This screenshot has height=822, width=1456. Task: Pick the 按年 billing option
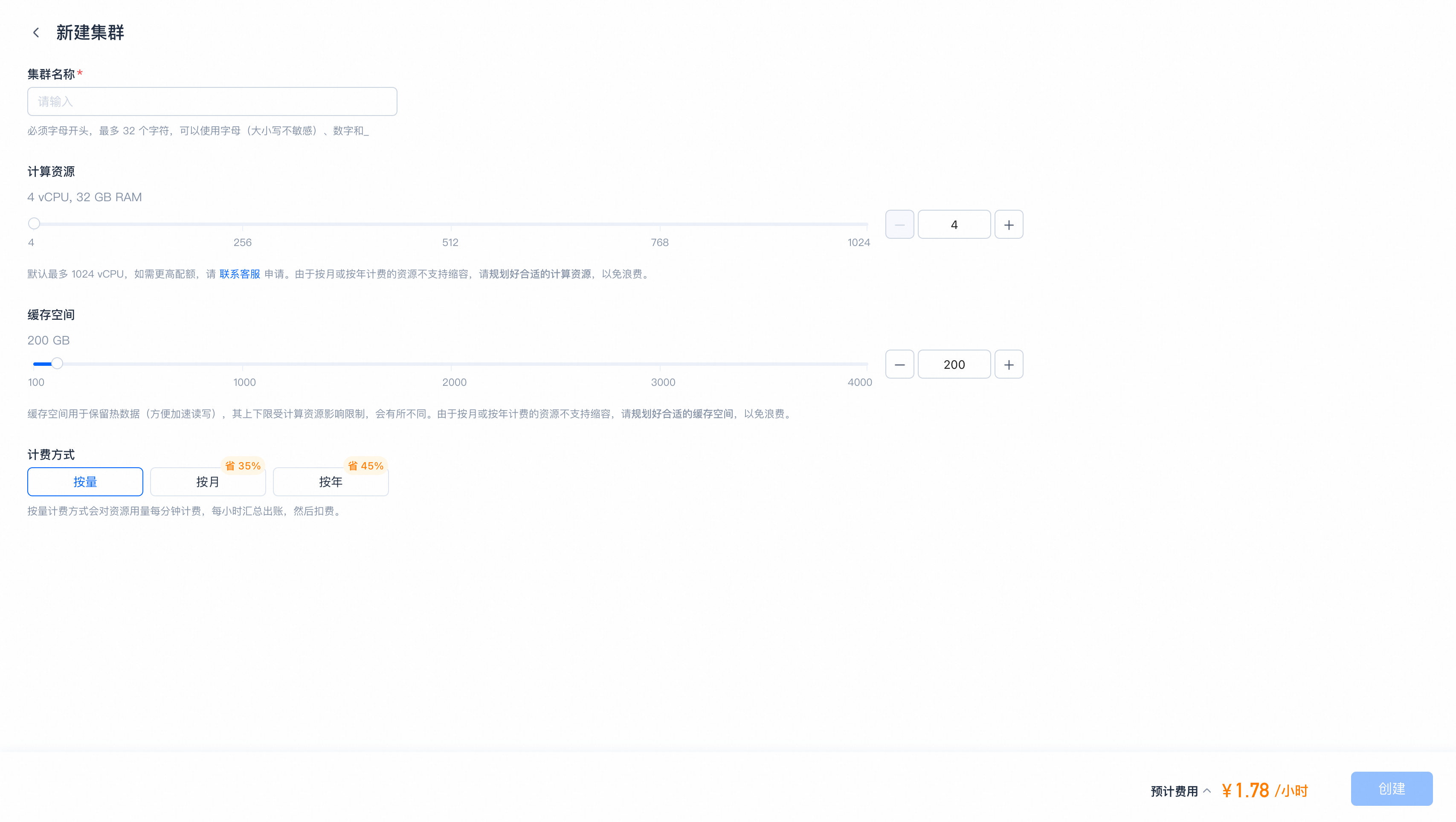click(x=331, y=482)
